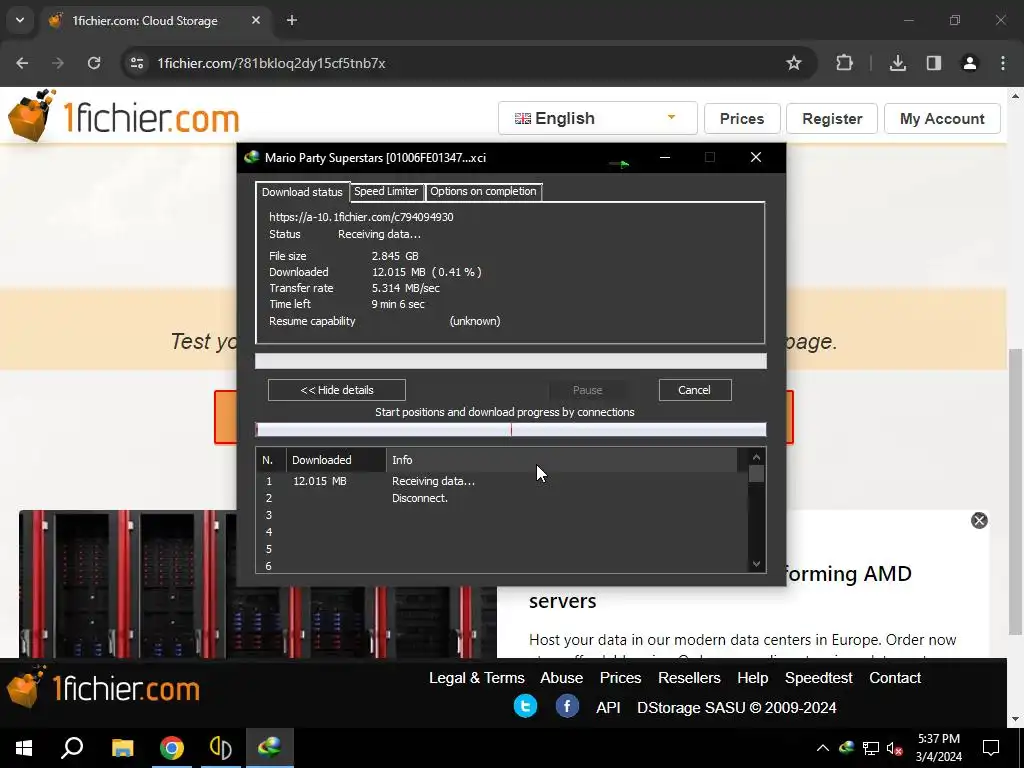Click the Downloaded column header

(336, 460)
